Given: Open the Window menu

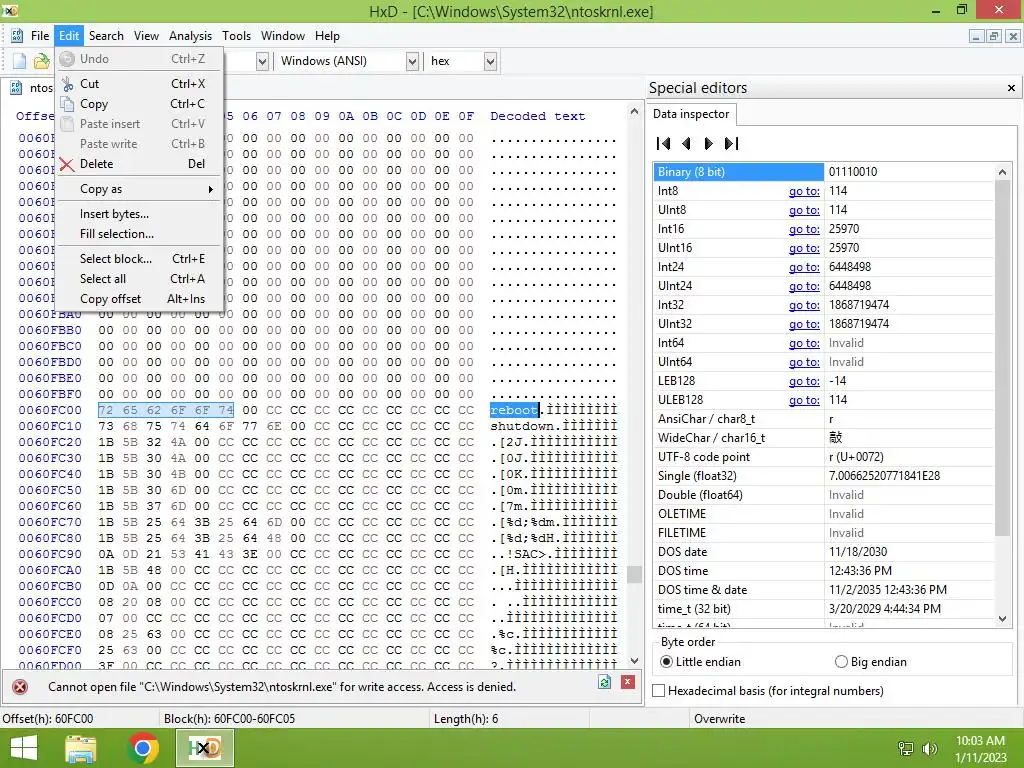Looking at the screenshot, I should click(283, 36).
